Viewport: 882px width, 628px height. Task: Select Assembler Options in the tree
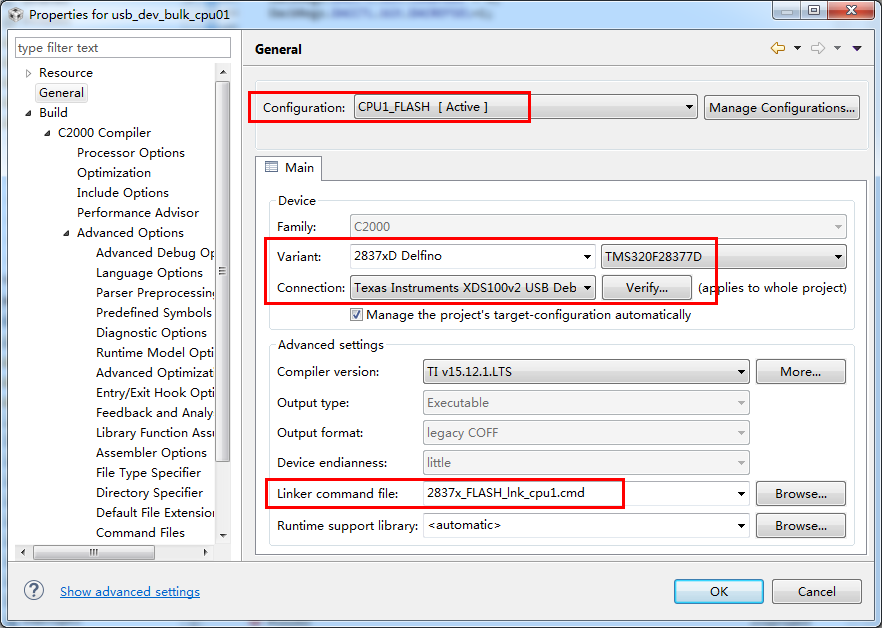(x=151, y=452)
